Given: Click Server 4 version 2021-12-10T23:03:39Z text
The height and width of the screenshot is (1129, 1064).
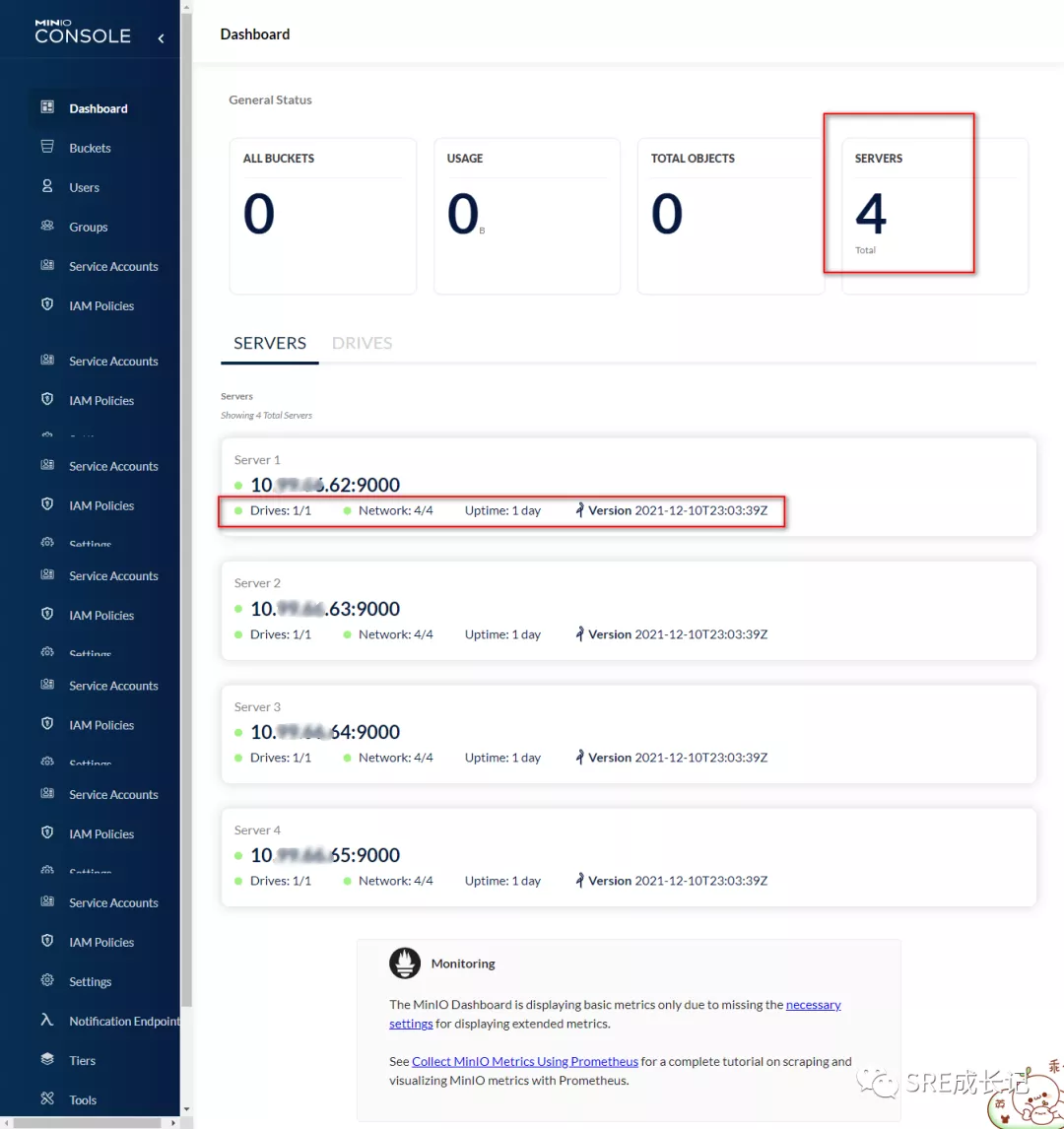Looking at the screenshot, I should 701,881.
